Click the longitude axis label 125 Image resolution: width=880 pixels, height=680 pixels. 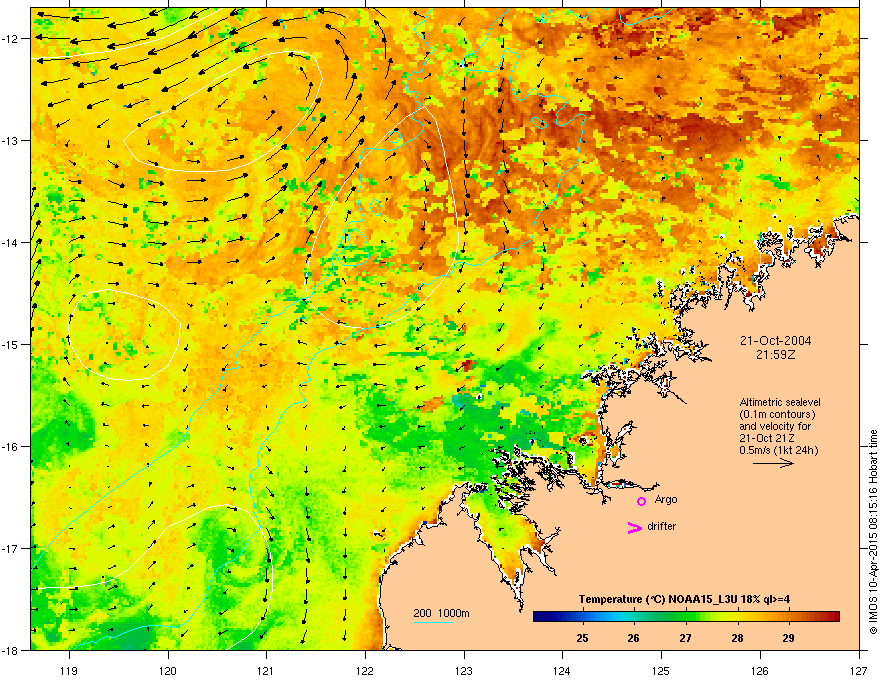[x=661, y=670]
